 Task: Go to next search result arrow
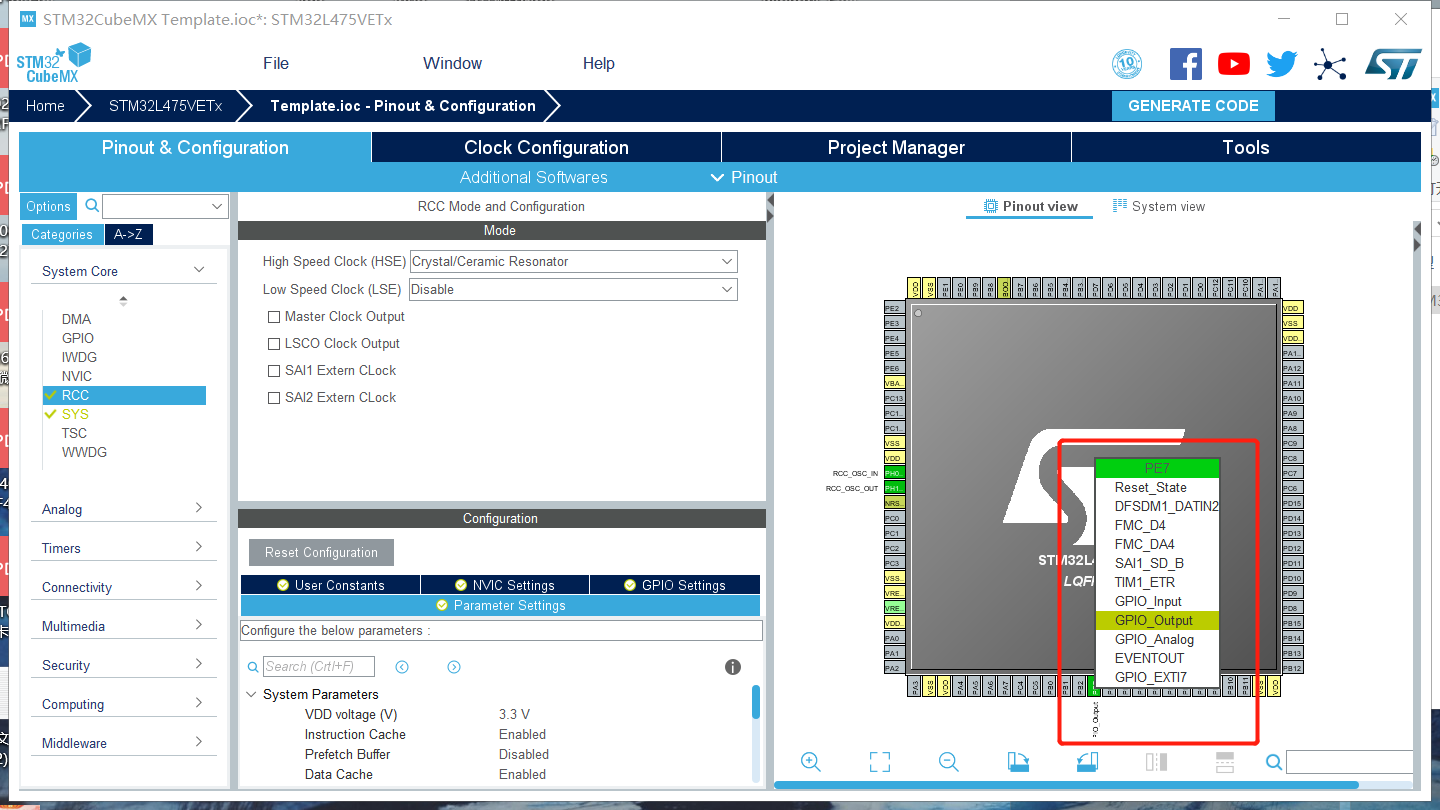click(x=454, y=667)
